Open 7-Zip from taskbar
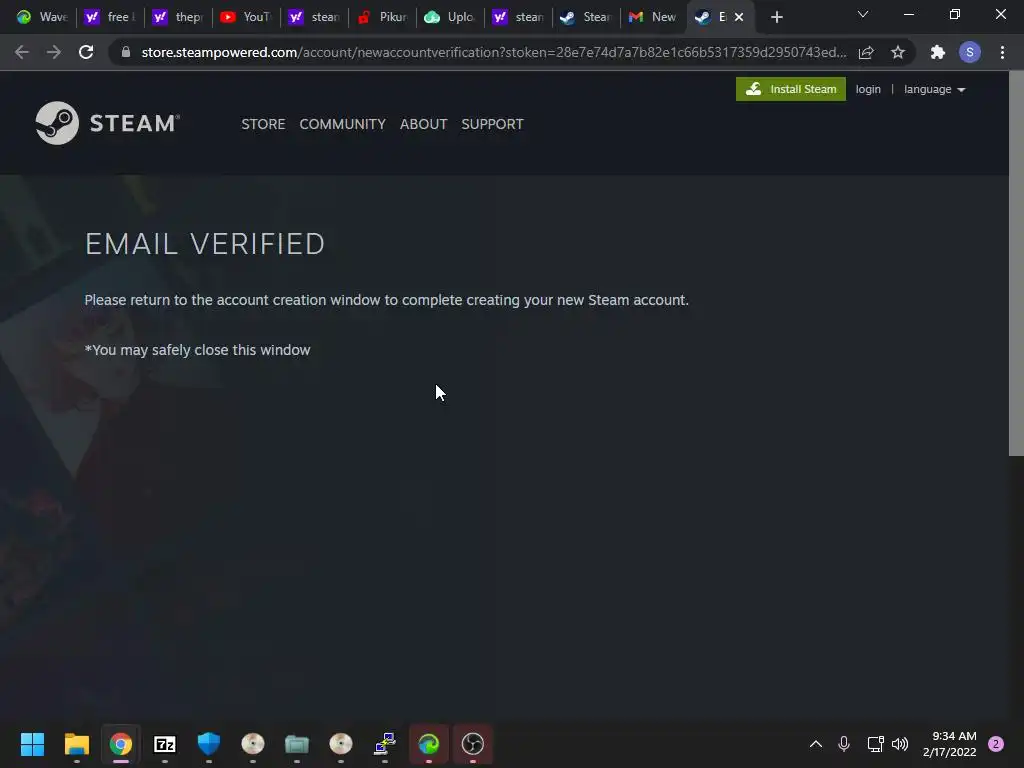Viewport: 1024px width, 768px height. pos(165,744)
